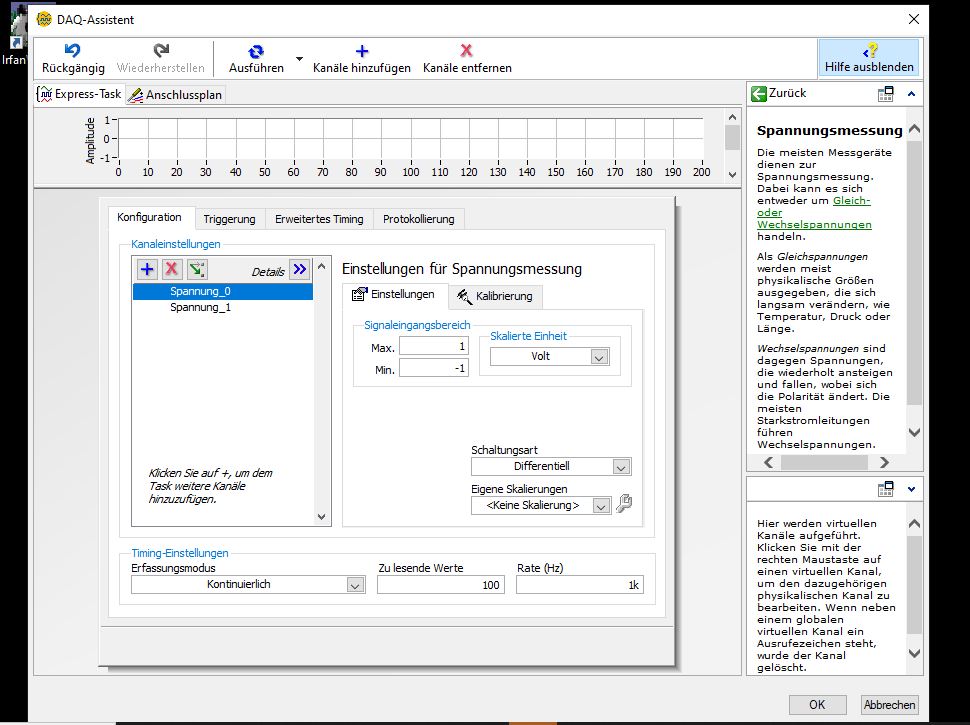Viewport: 970px width, 725px height.
Task: Click Spannungsmessung help scroll up arrow
Action: coord(914,129)
